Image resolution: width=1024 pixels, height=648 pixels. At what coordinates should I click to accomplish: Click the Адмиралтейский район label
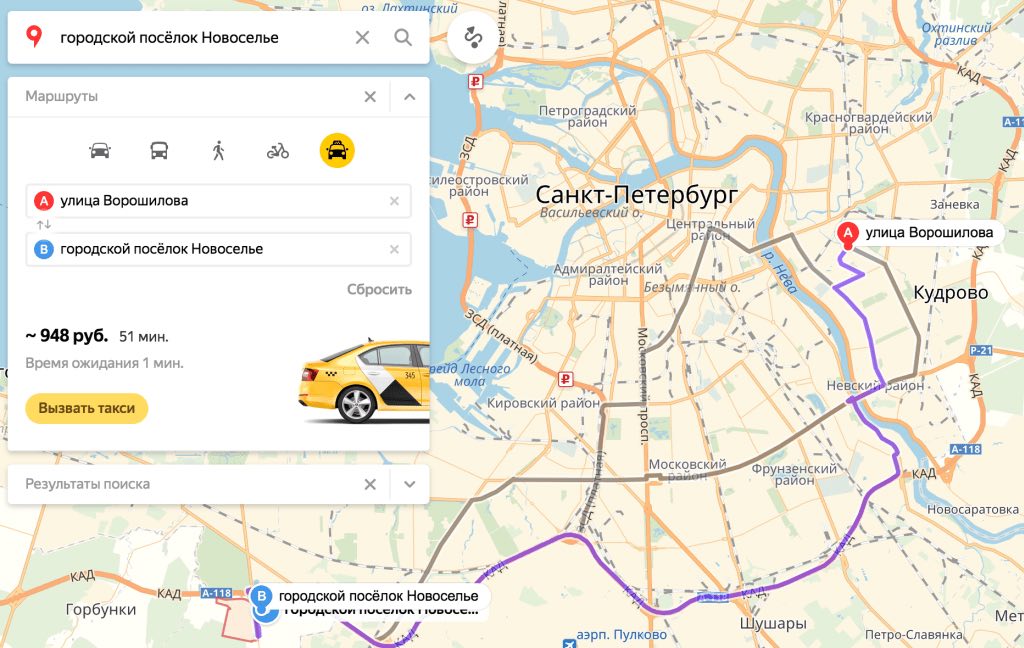pyautogui.click(x=608, y=274)
